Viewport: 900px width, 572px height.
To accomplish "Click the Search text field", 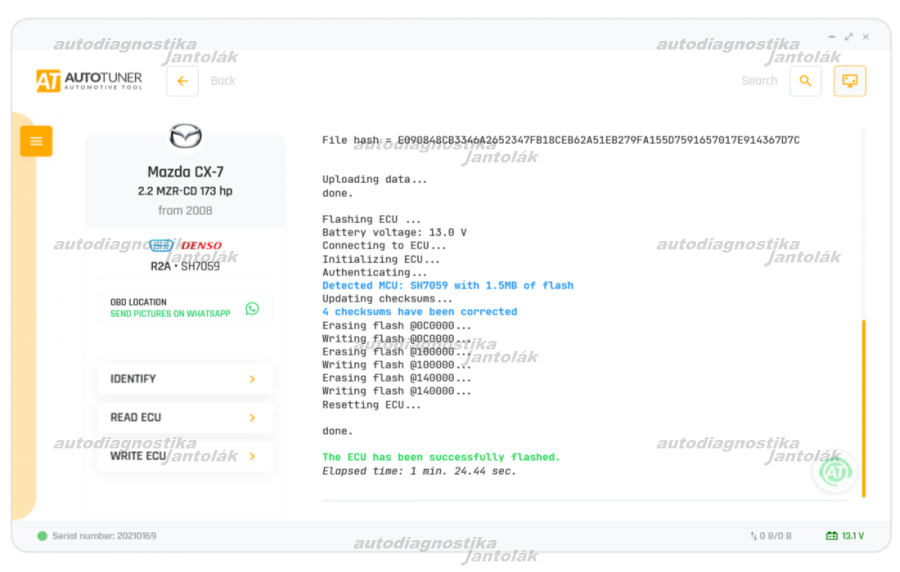I will [x=759, y=81].
